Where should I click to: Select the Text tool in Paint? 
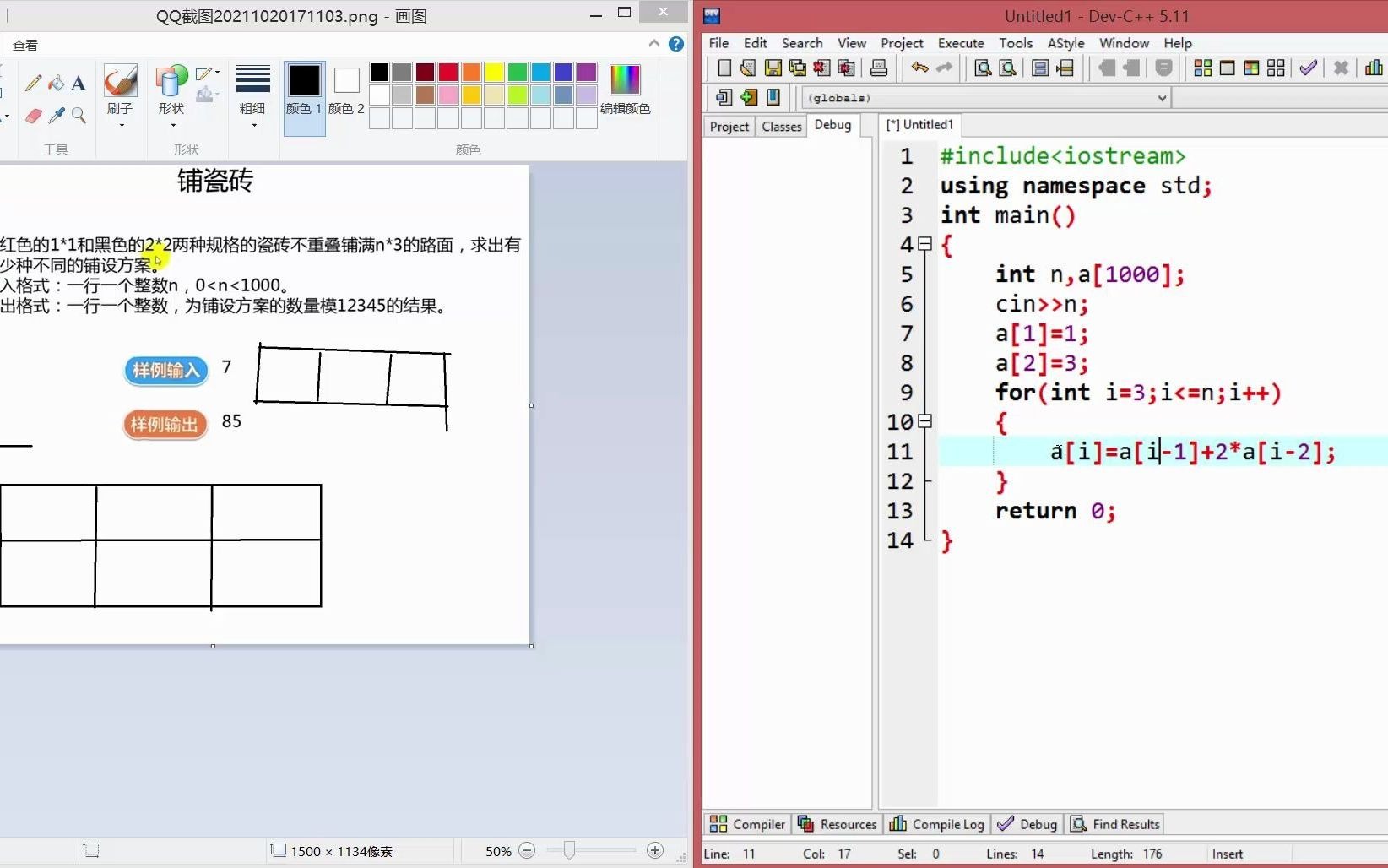[x=79, y=82]
